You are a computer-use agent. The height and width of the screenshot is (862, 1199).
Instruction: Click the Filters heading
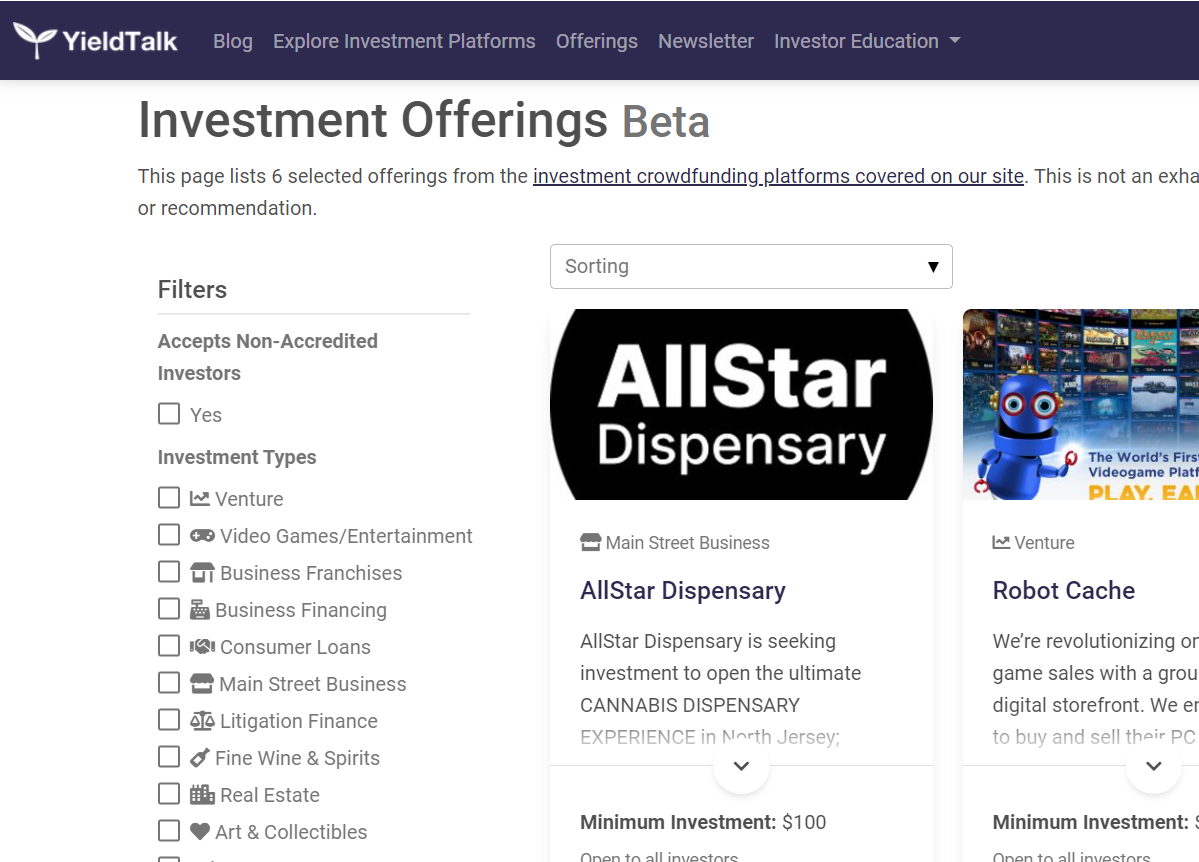192,289
